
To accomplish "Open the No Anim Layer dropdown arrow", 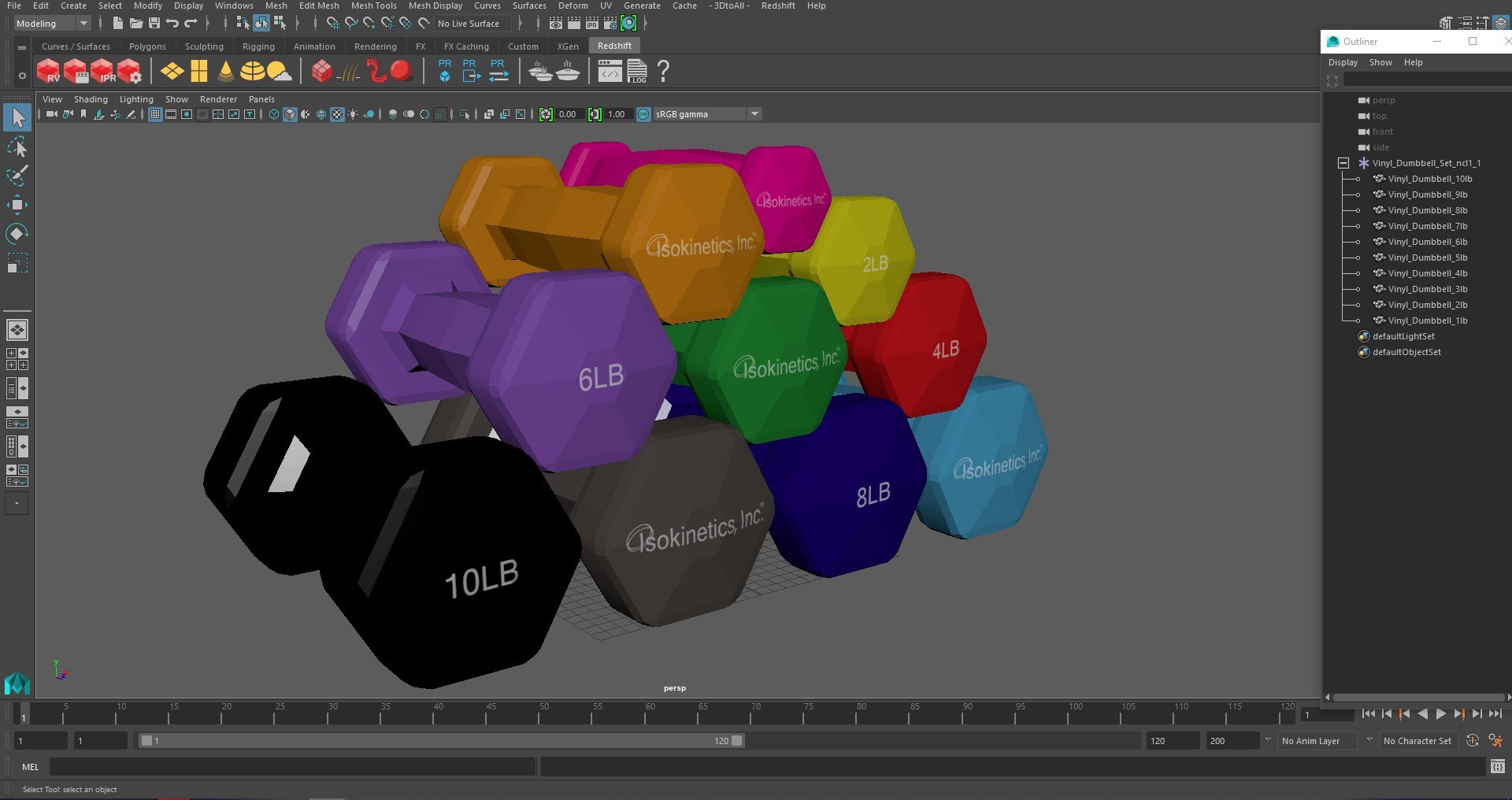I will click(1268, 740).
